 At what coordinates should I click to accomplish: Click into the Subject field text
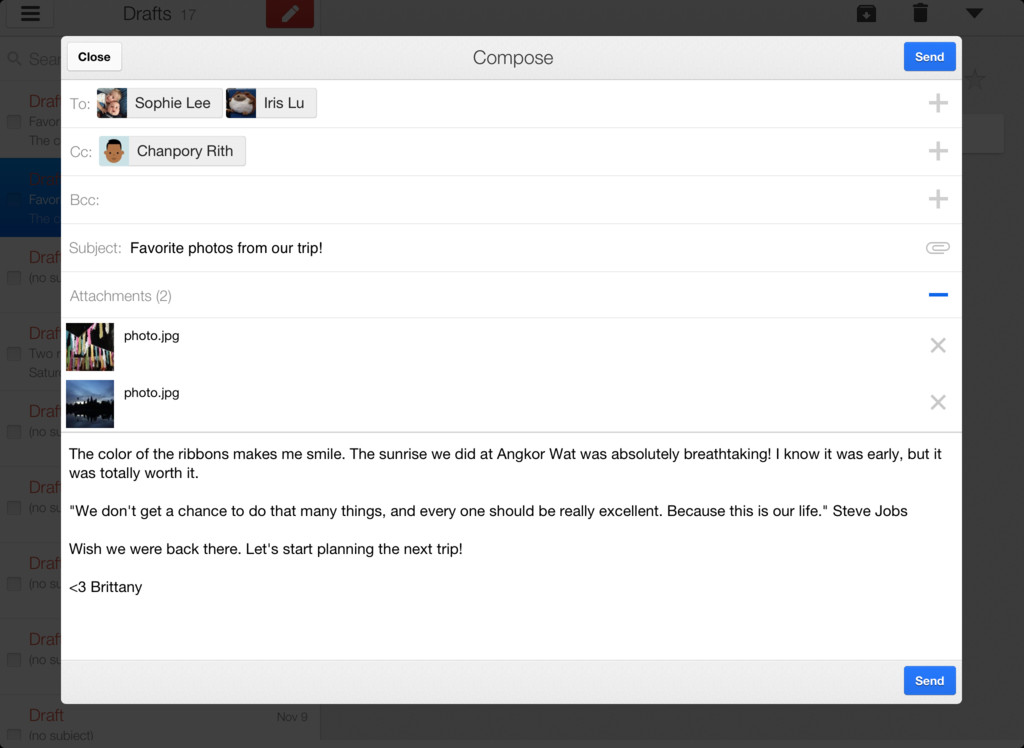pos(226,248)
